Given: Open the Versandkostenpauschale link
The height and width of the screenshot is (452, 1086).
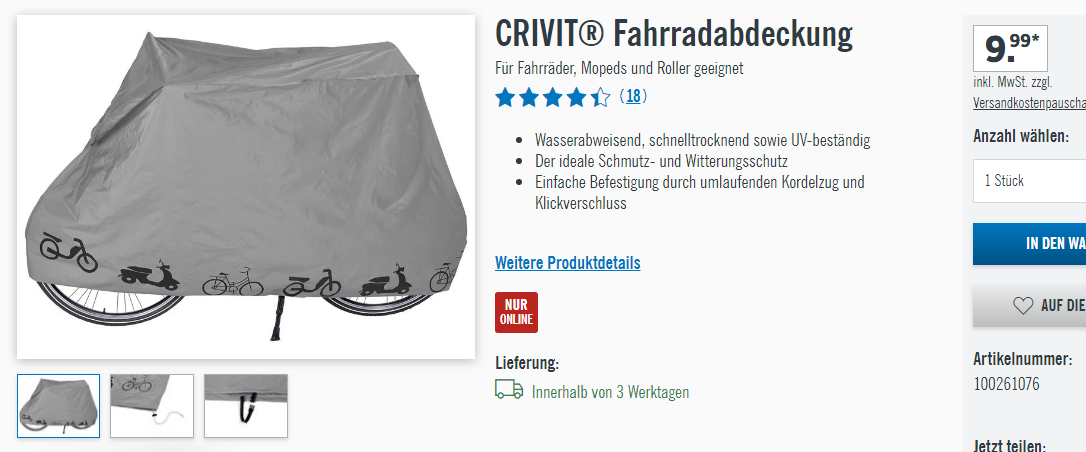Looking at the screenshot, I should coord(1029,103).
